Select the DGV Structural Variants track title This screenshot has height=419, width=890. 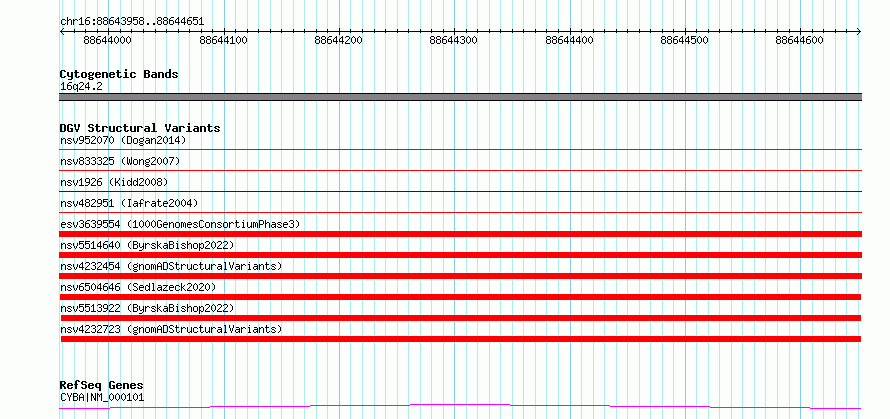click(x=140, y=128)
